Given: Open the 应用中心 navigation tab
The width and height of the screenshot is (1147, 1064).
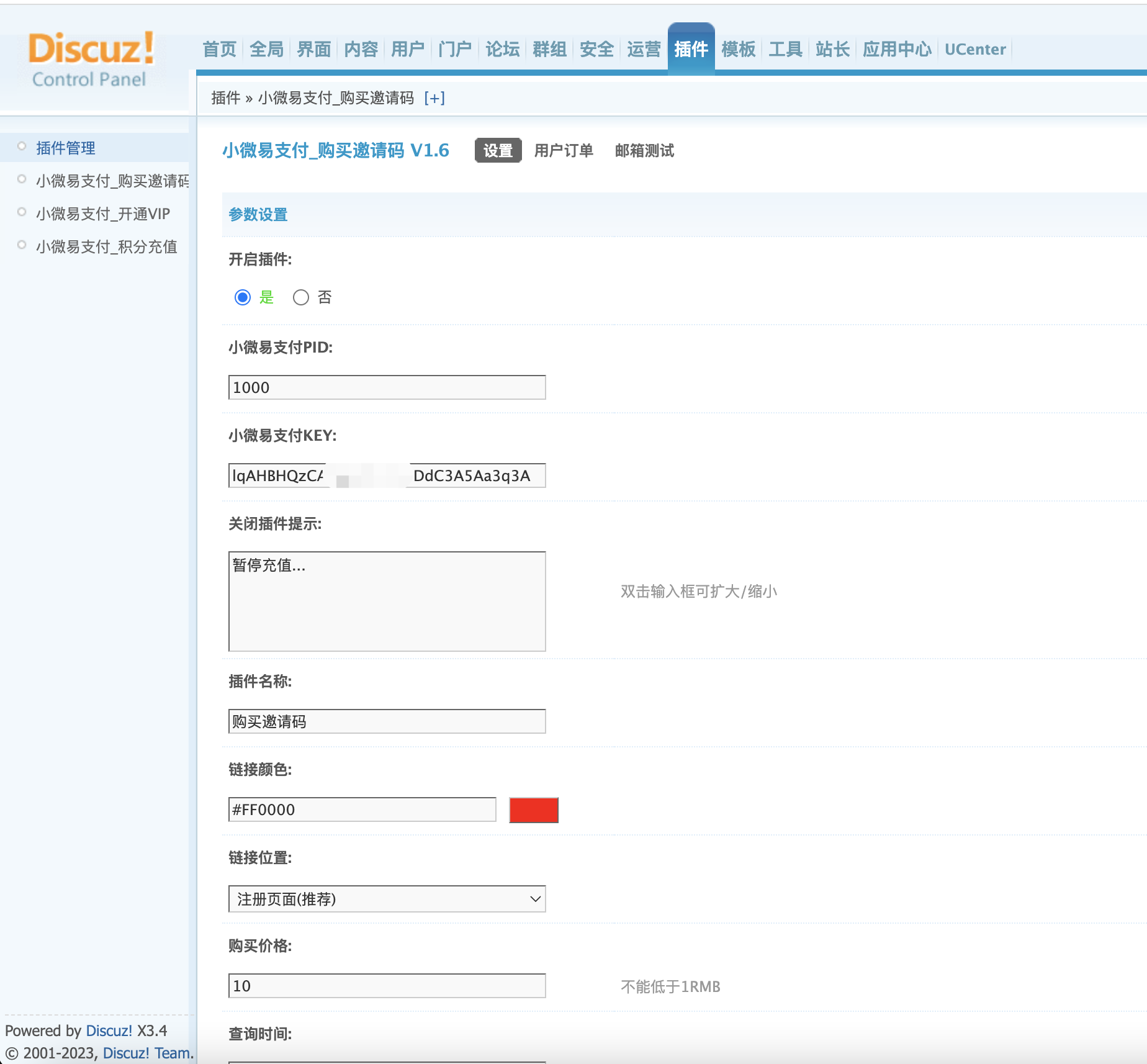Looking at the screenshot, I should (x=897, y=49).
